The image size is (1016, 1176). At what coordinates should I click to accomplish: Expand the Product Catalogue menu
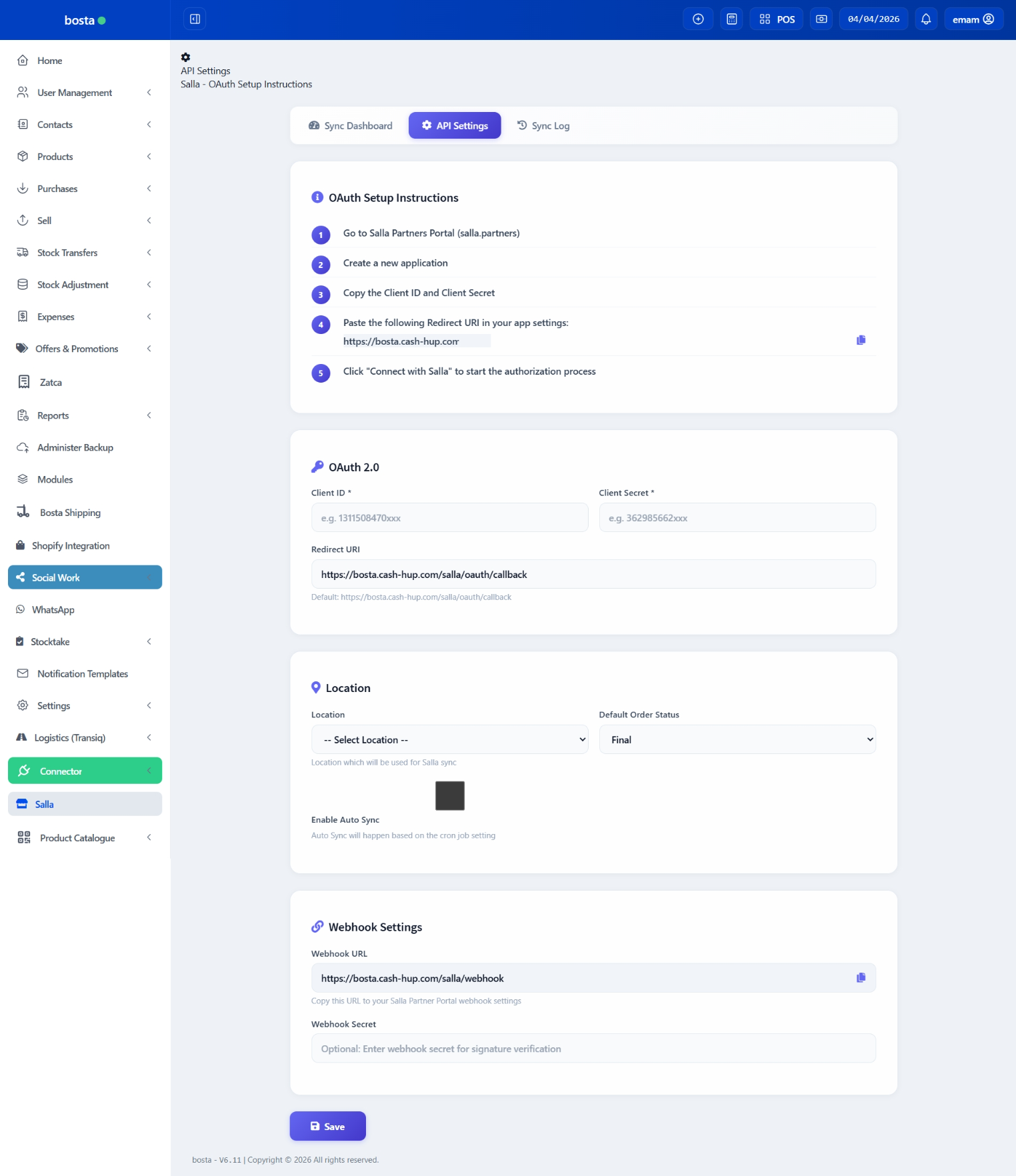pyautogui.click(x=85, y=838)
